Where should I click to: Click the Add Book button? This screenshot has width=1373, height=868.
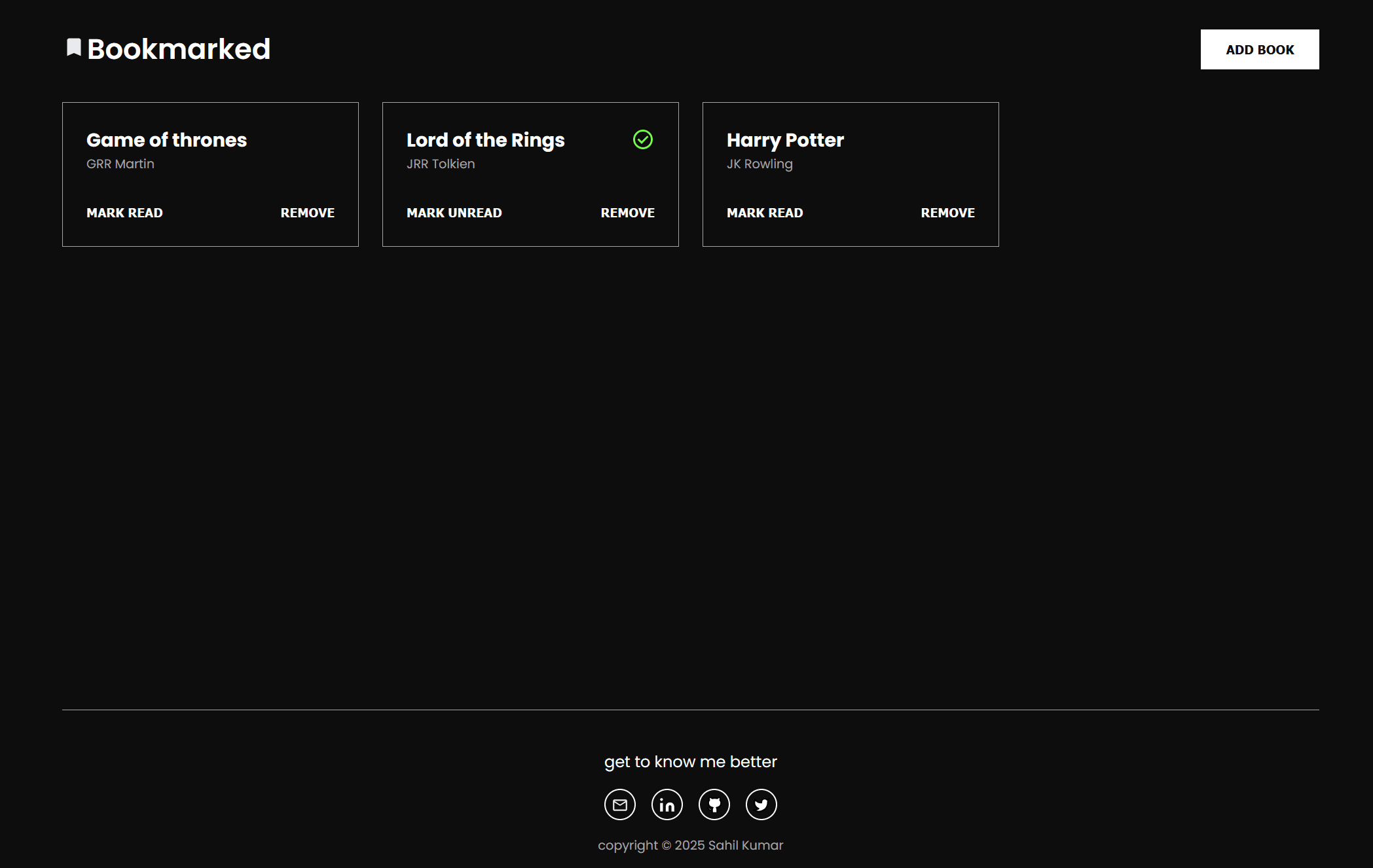[1259, 50]
